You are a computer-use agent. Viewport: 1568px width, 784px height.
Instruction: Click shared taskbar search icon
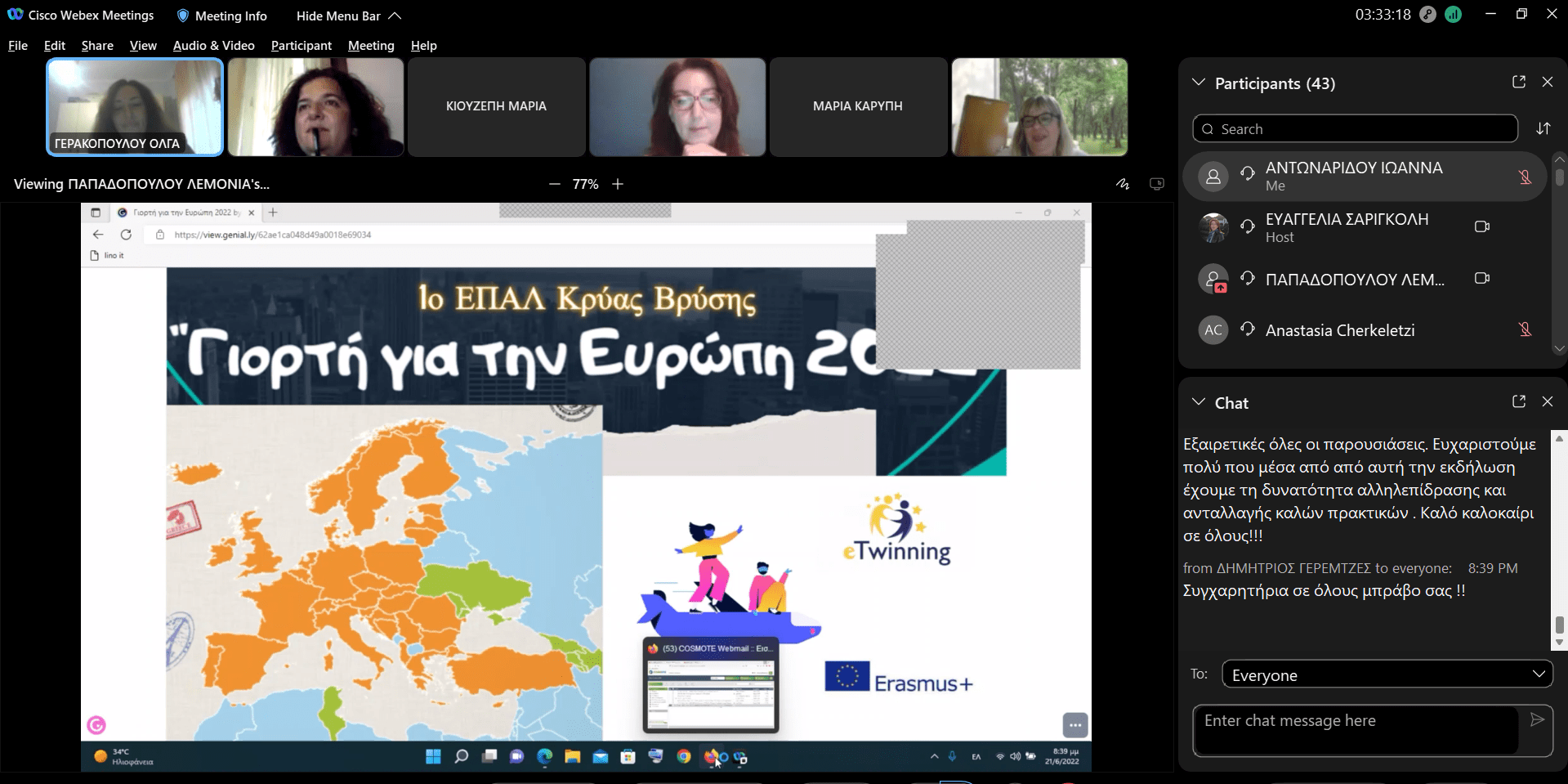coord(461,756)
